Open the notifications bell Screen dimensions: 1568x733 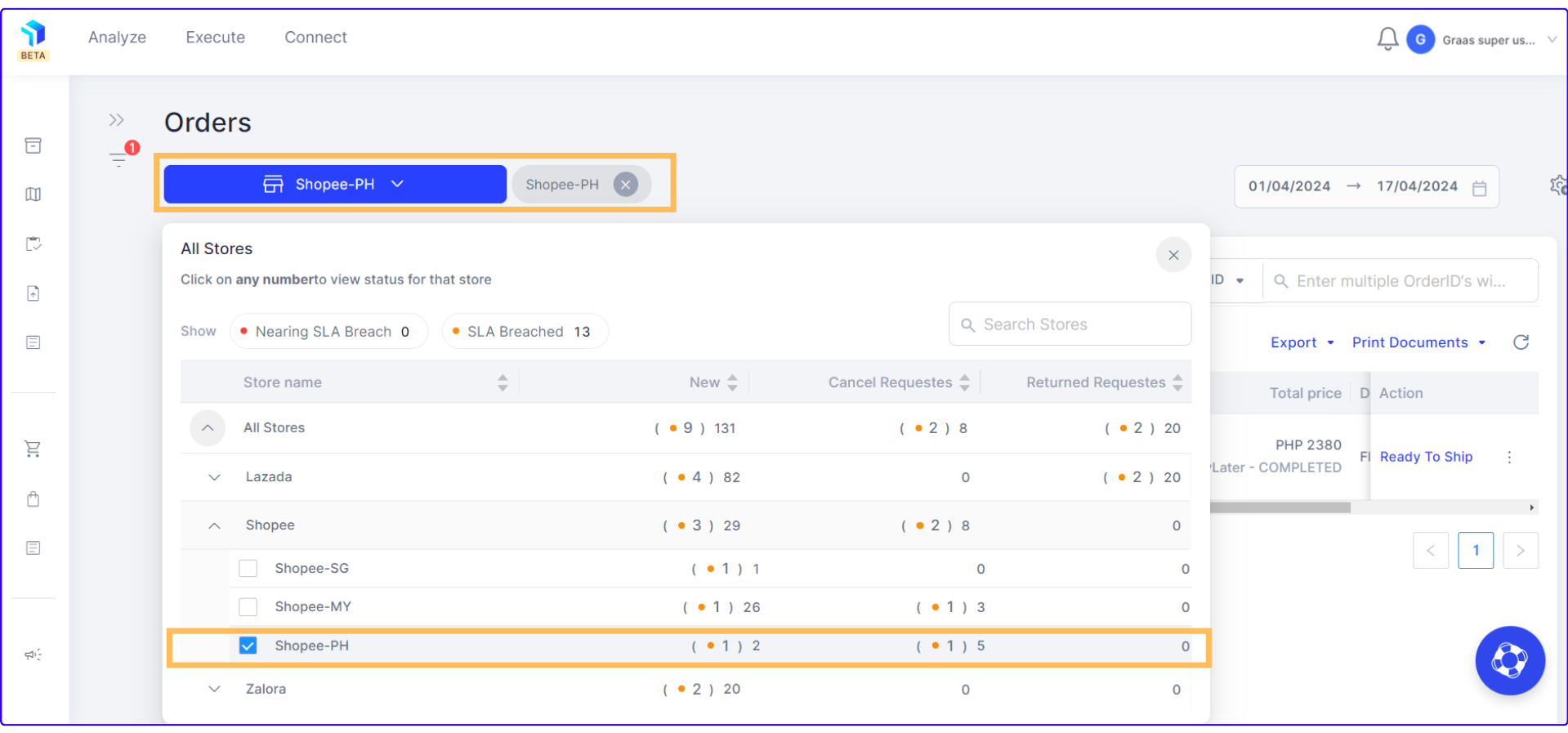point(1387,39)
